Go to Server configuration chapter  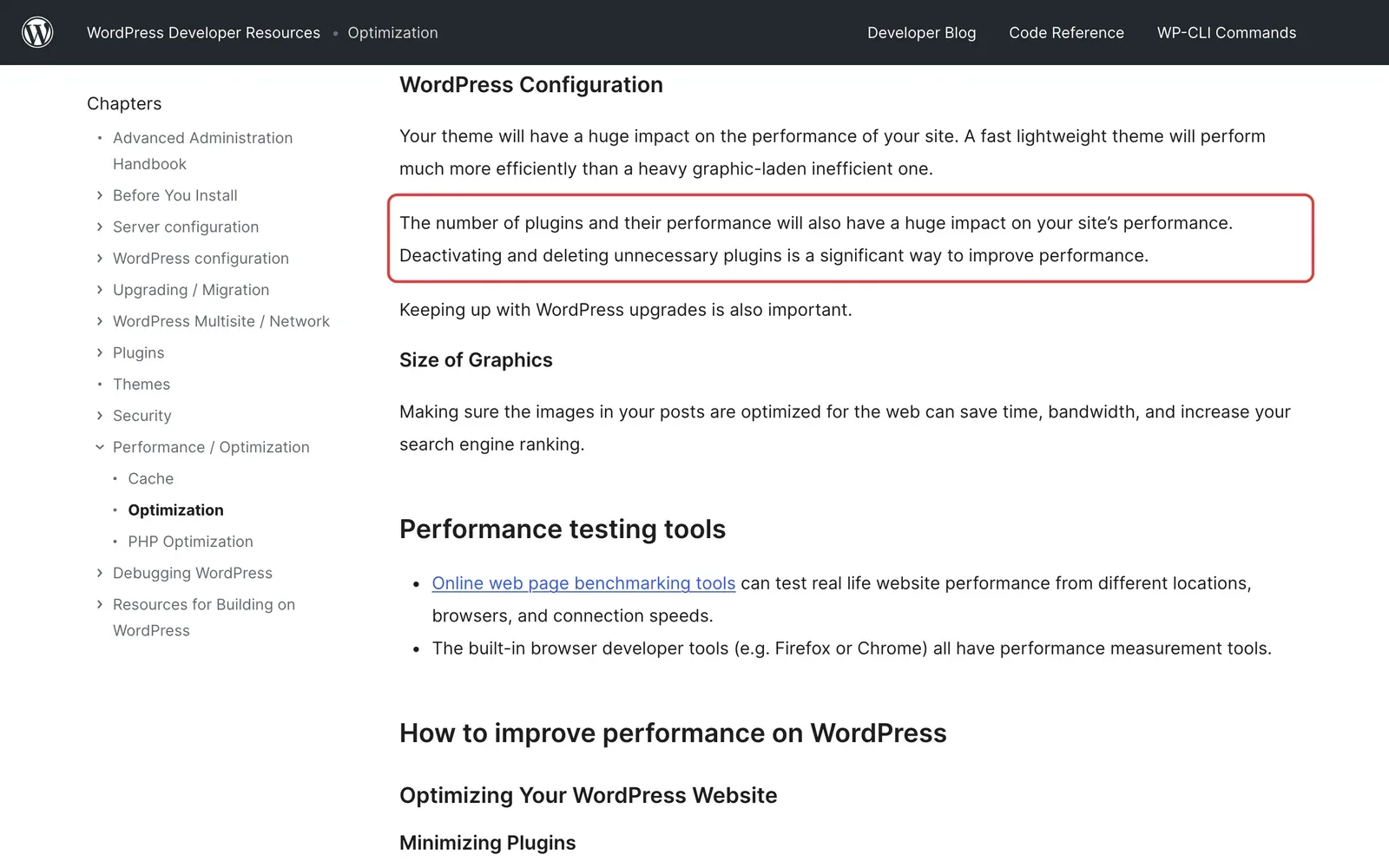[x=186, y=227]
